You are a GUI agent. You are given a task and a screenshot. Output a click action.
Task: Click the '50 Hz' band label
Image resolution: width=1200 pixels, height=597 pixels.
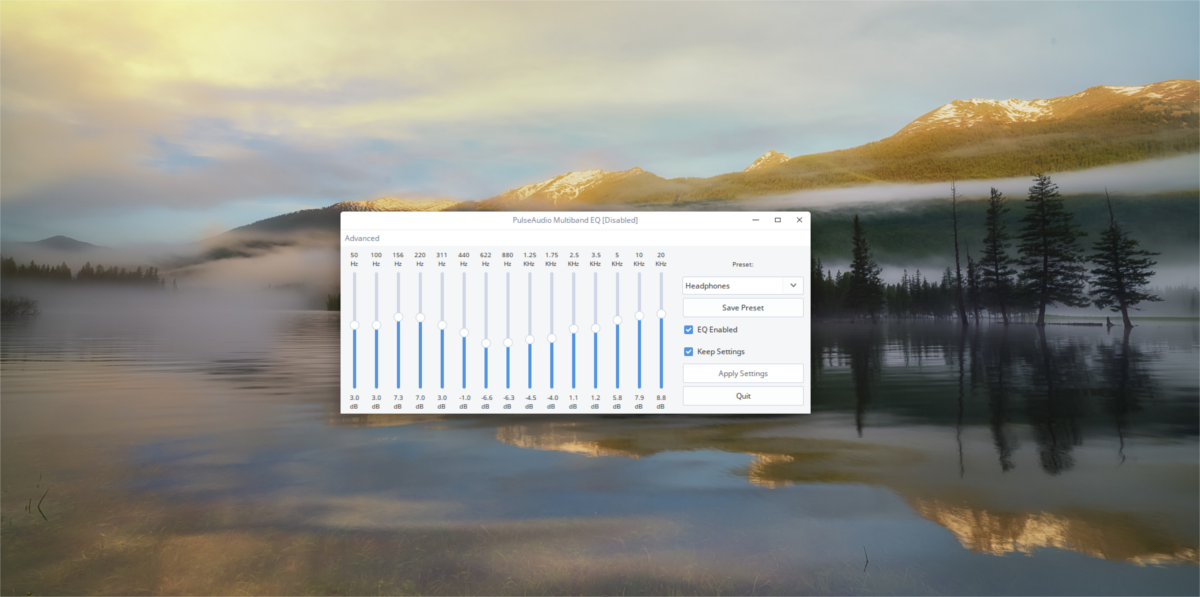point(354,259)
